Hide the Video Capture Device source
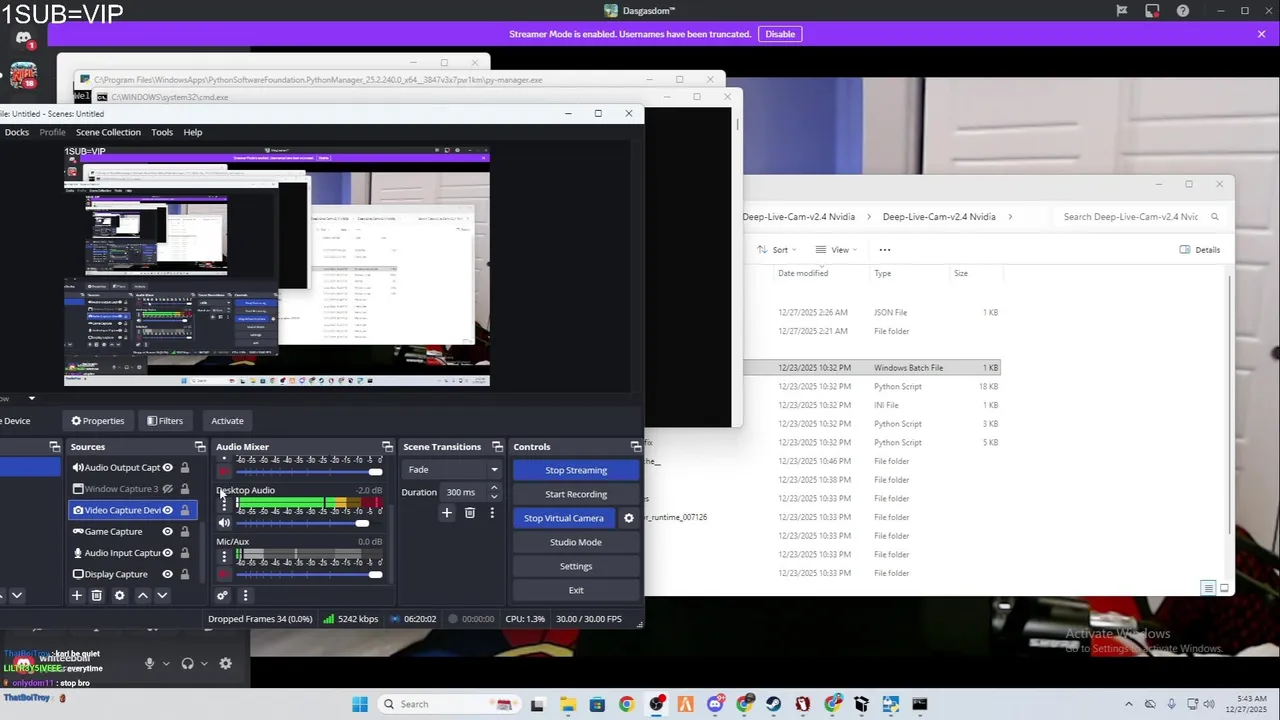The height and width of the screenshot is (720, 1280). [168, 510]
